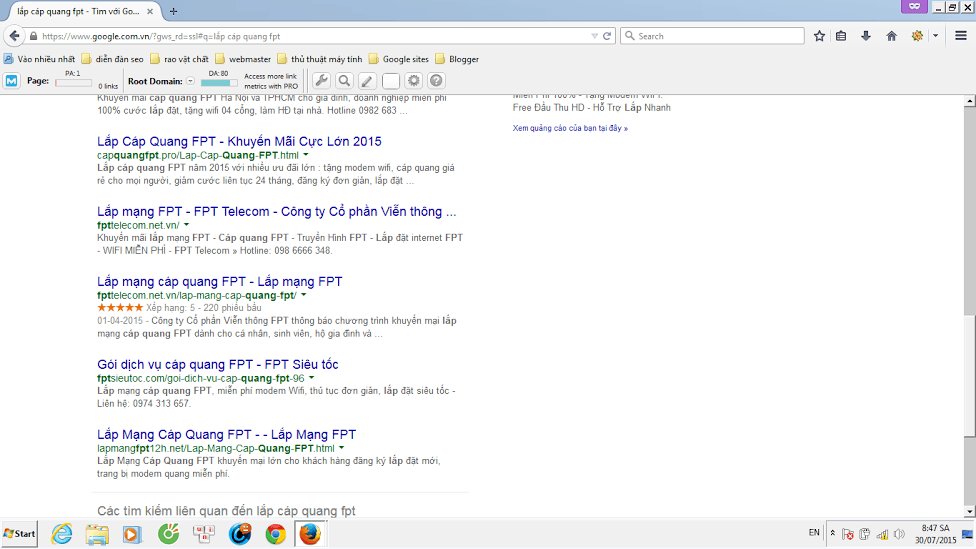Click MozBar magnifier search icon
976x549 pixels.
point(344,81)
